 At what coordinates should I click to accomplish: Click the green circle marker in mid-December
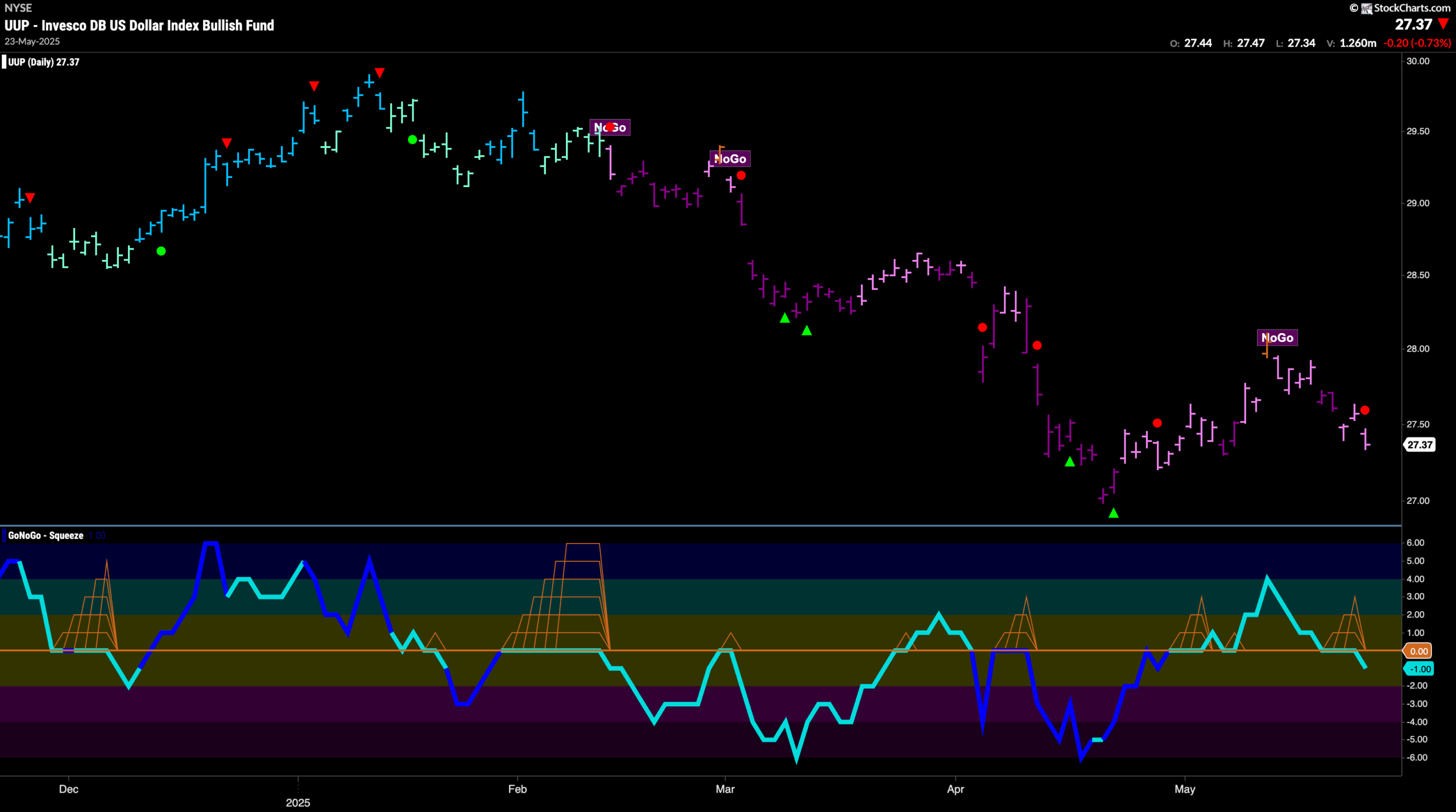161,251
